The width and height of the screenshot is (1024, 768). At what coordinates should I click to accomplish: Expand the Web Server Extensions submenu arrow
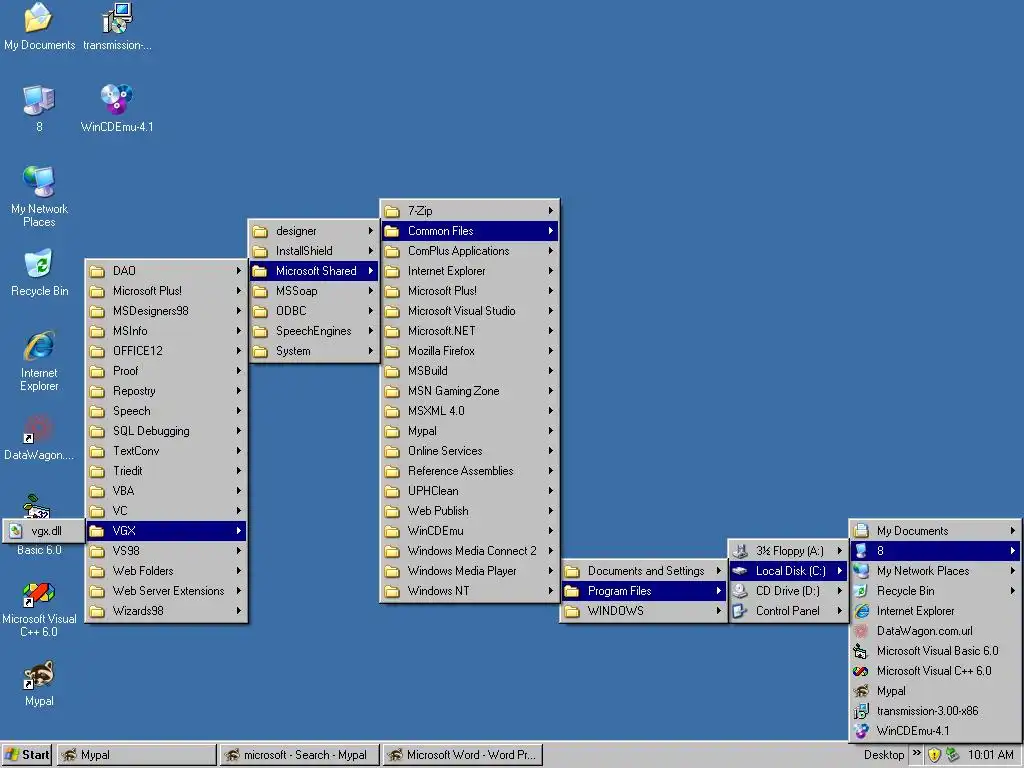pos(238,591)
